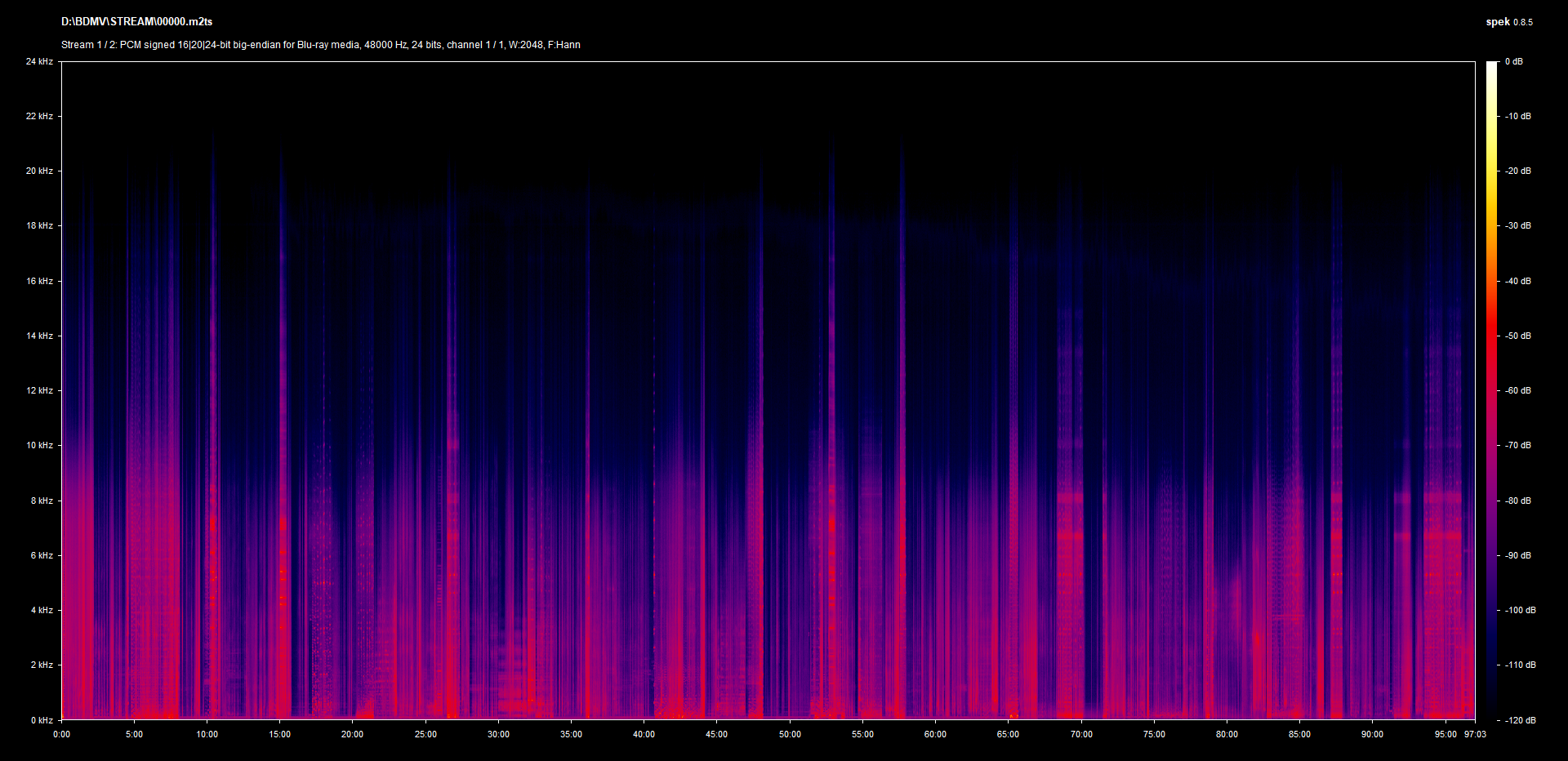Click the 16 kHz frequency axis label

(39, 281)
